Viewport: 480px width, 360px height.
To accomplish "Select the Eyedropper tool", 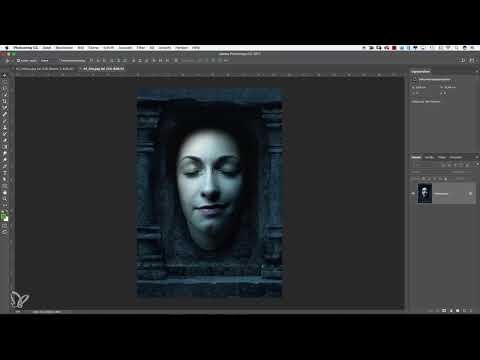I will pos(5,108).
